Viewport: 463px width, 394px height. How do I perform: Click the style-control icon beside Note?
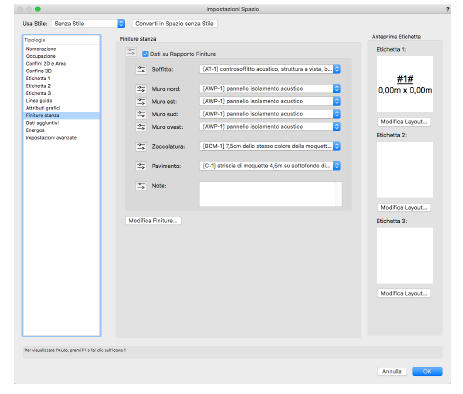141,186
